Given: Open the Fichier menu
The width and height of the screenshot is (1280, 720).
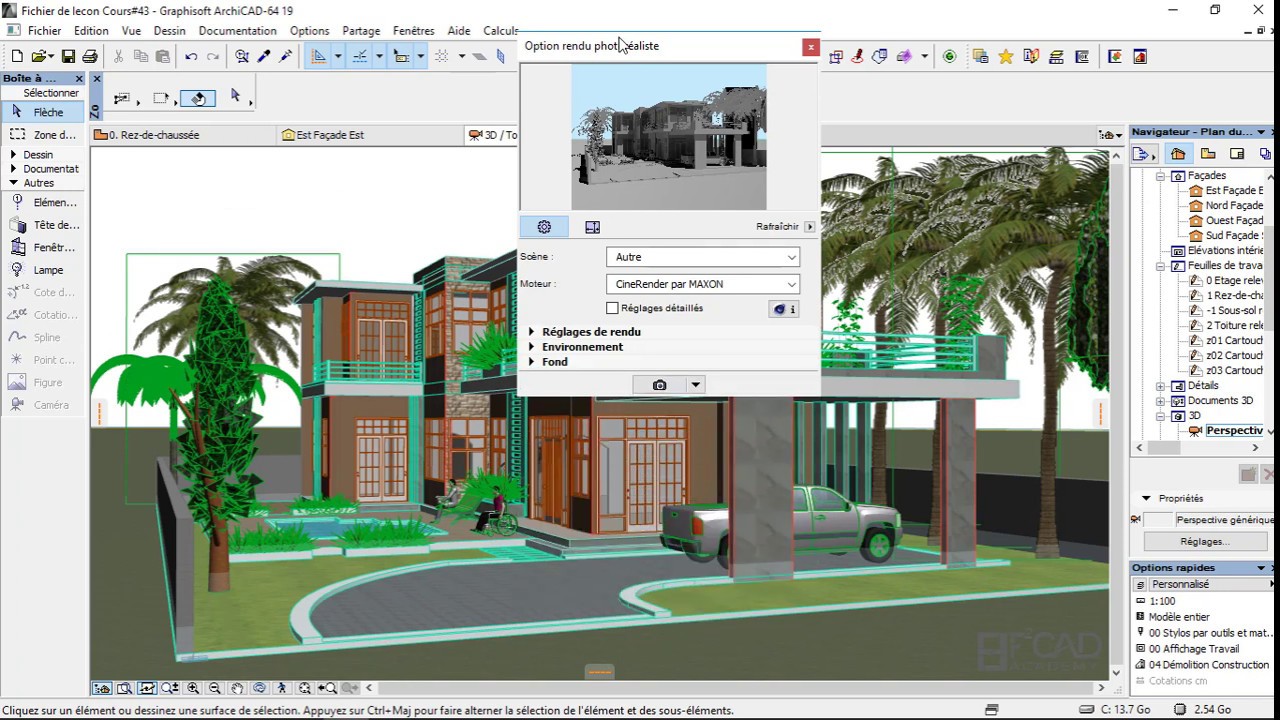Looking at the screenshot, I should pos(44,31).
